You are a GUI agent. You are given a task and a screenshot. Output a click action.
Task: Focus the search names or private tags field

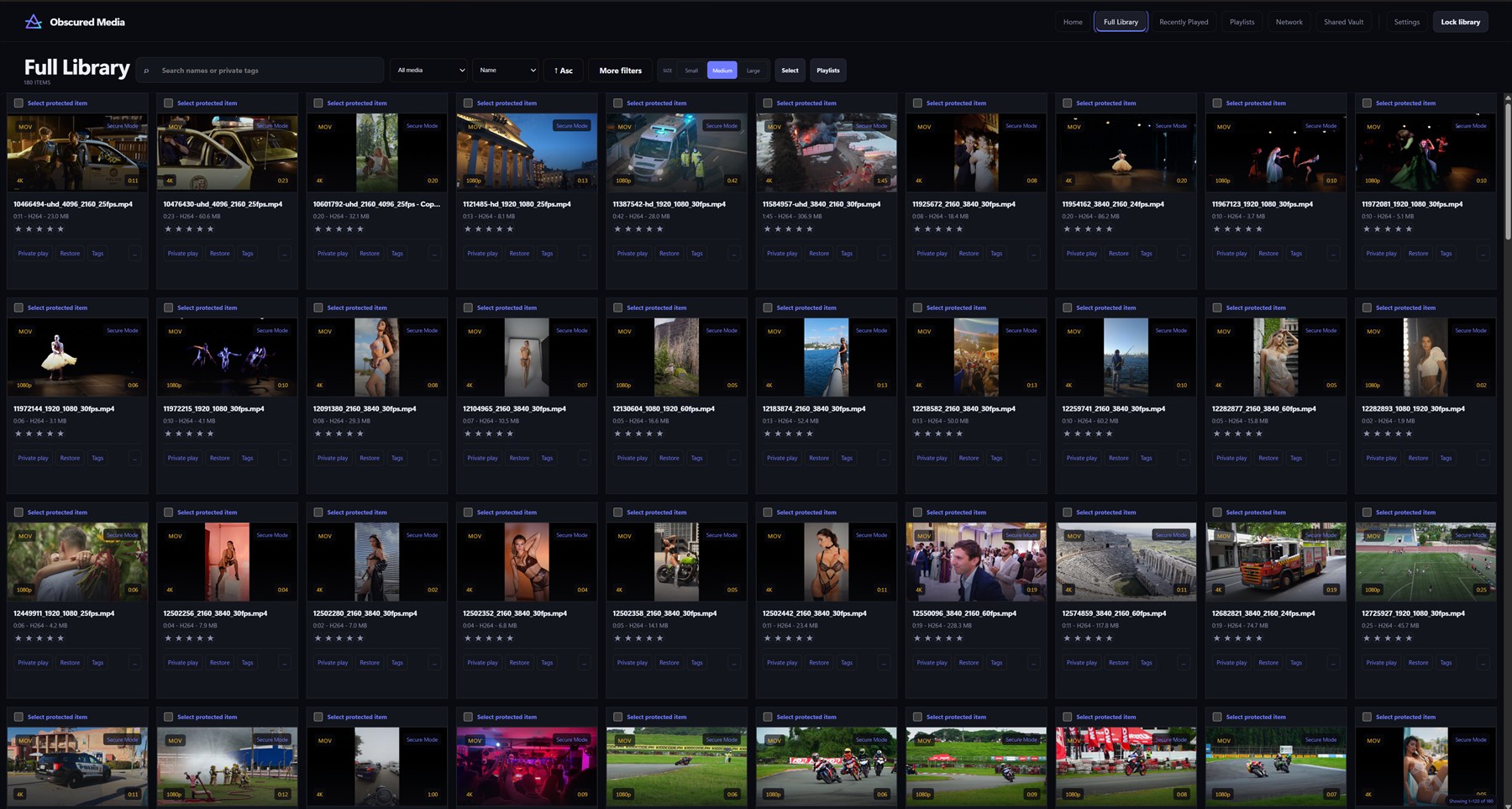click(x=260, y=71)
